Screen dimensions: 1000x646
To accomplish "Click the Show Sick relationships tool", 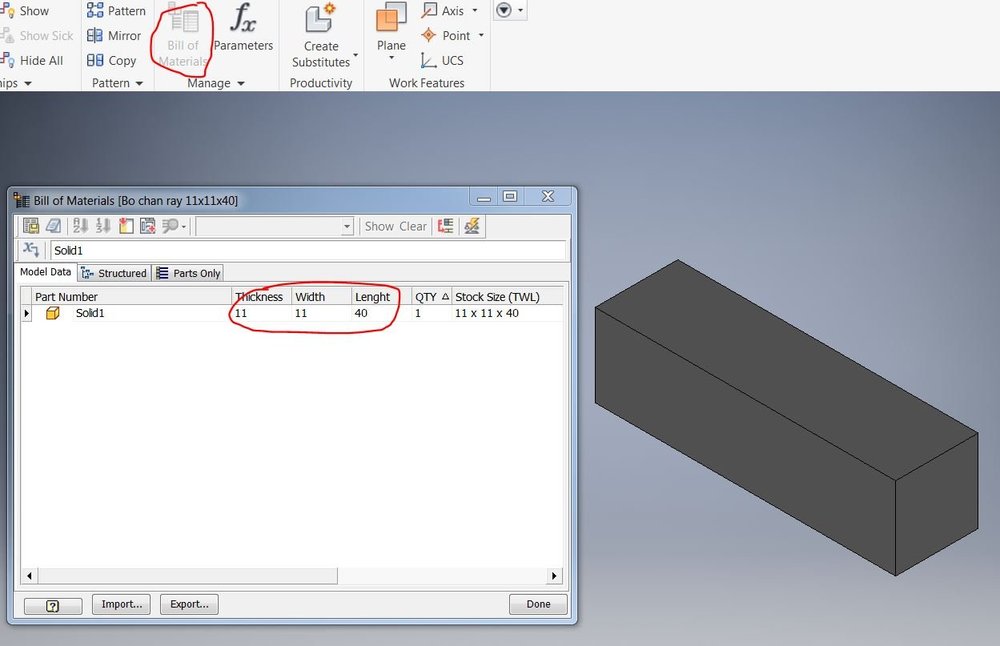I will pos(37,36).
